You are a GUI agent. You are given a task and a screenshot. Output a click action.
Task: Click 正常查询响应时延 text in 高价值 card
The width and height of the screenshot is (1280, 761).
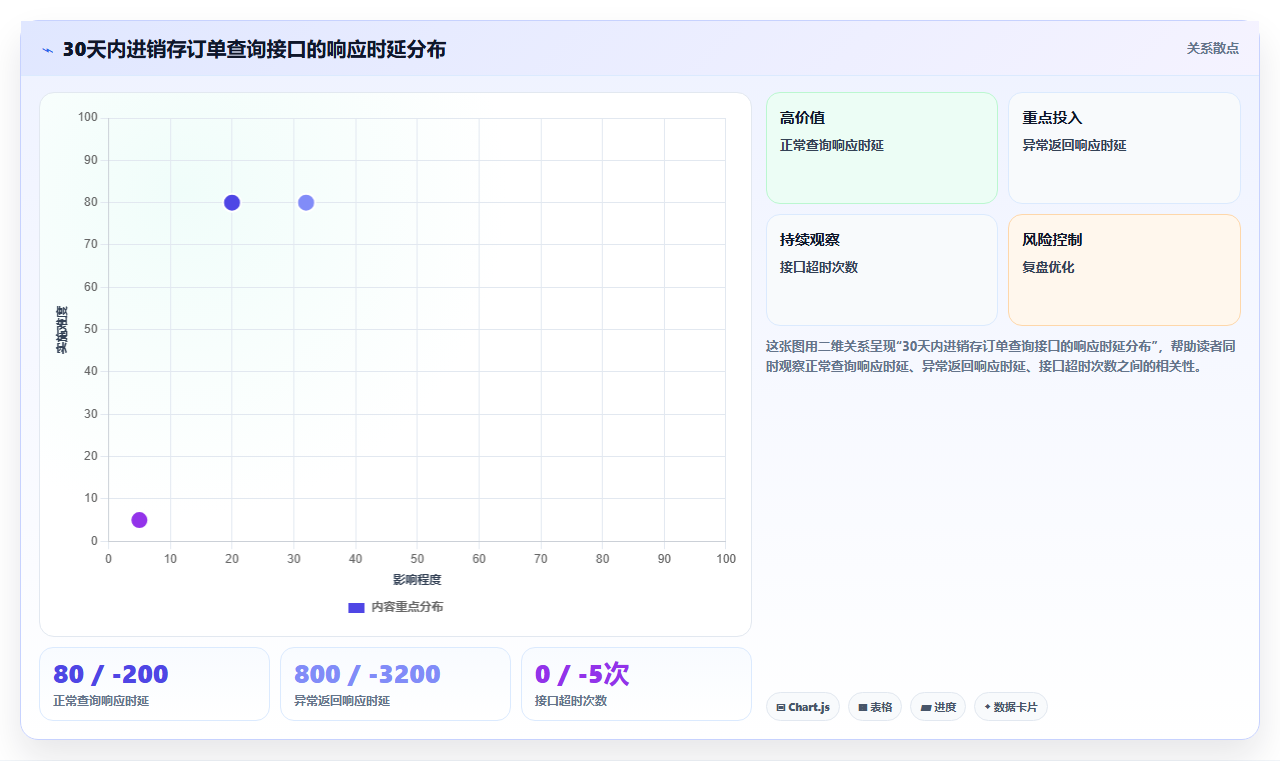(832, 145)
